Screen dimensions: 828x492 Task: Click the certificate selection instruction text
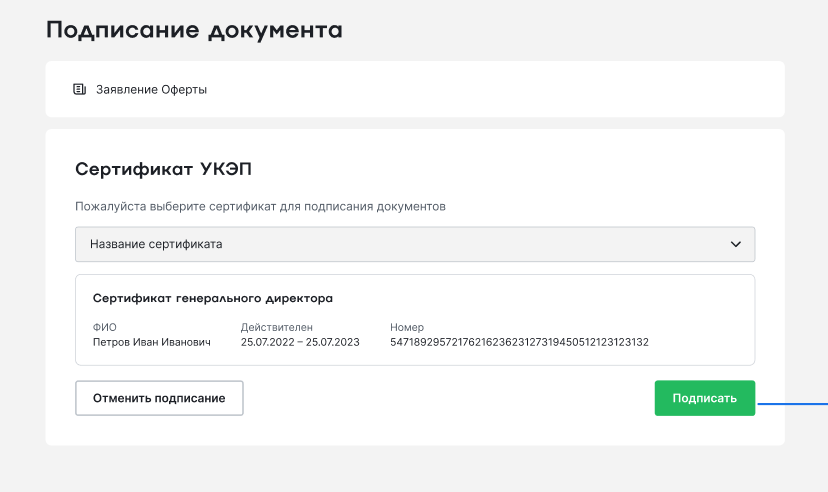[x=260, y=207]
